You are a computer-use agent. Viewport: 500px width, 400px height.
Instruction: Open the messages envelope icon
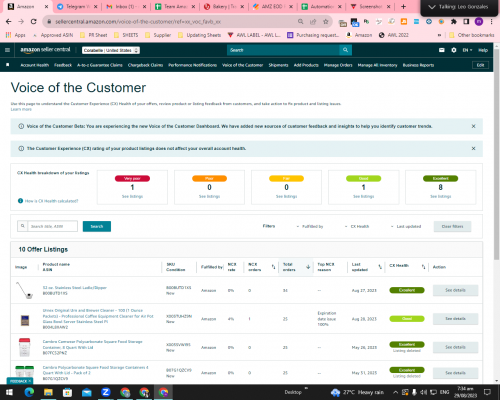pyautogui.click(x=442, y=50)
